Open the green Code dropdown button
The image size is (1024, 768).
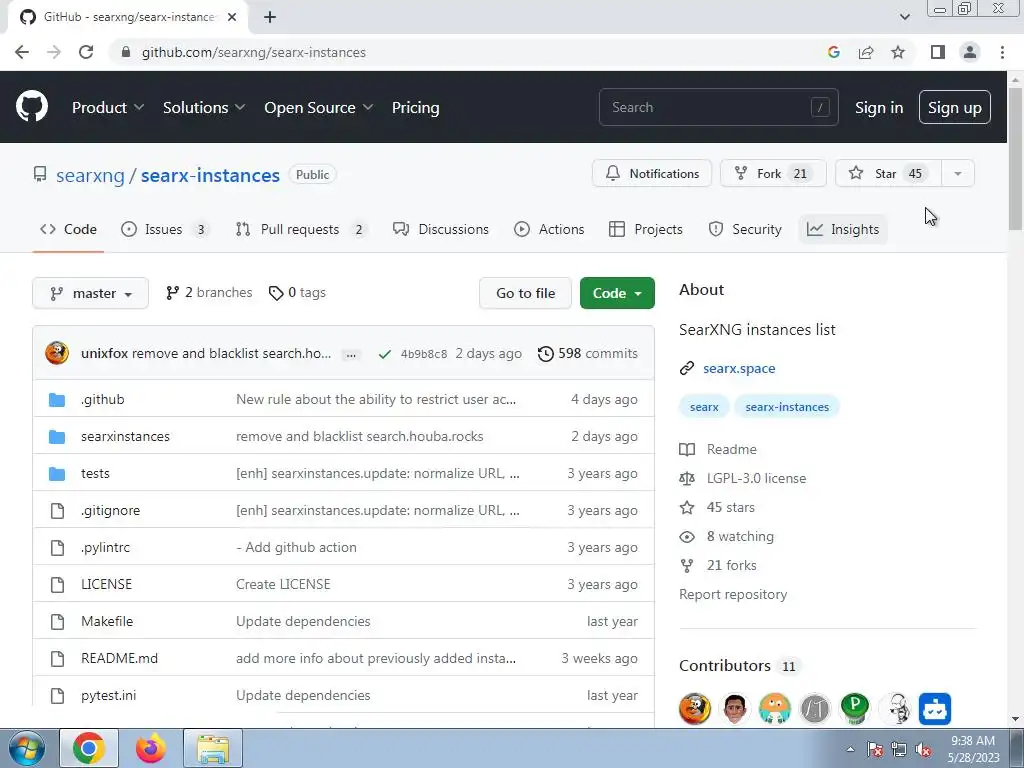coord(617,293)
